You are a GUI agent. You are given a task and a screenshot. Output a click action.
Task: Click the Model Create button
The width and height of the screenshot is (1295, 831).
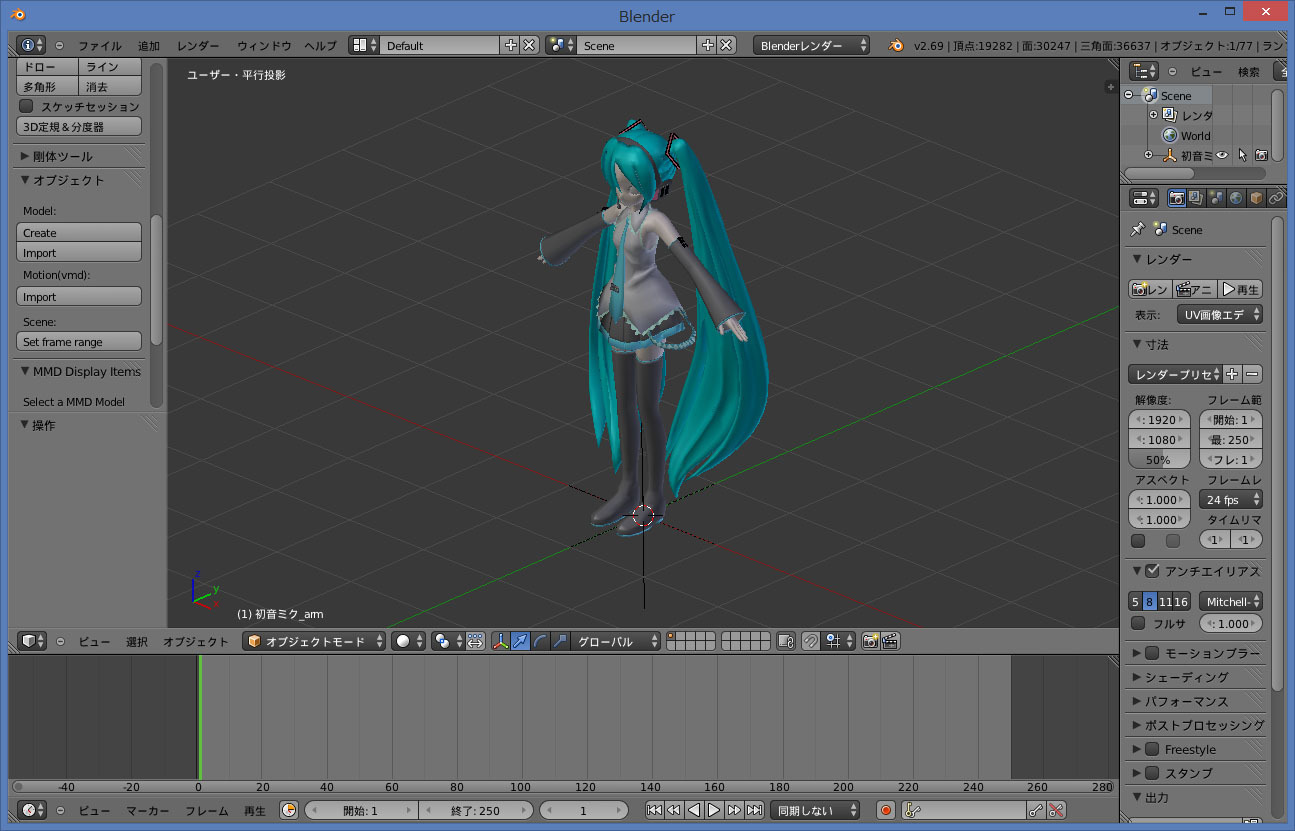pyautogui.click(x=79, y=232)
